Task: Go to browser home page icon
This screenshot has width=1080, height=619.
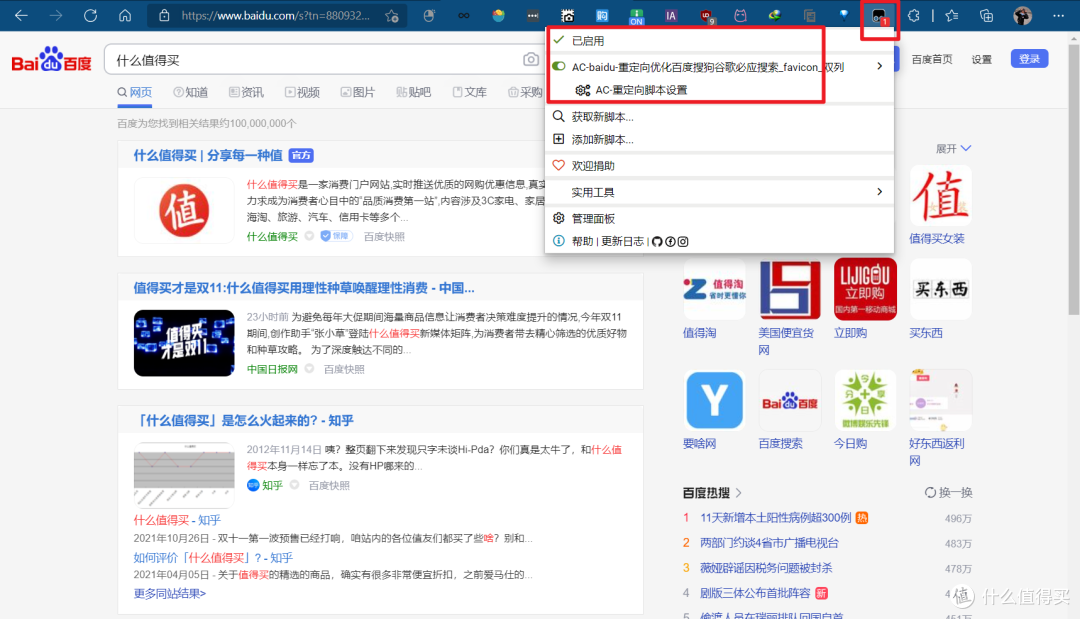Action: click(125, 16)
